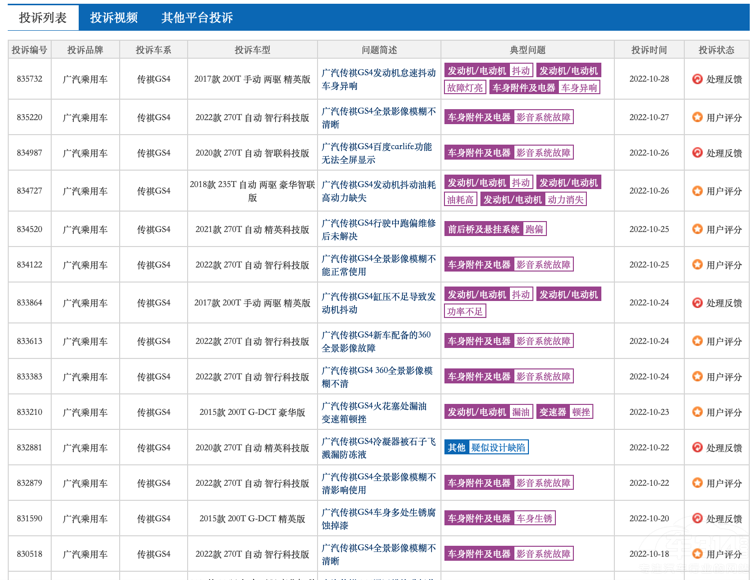Viewport: 754px width, 580px height.
Task: Open the link 广汽传祺GS4车身多处生锈腐蚀掉漆
Action: [x=378, y=518]
